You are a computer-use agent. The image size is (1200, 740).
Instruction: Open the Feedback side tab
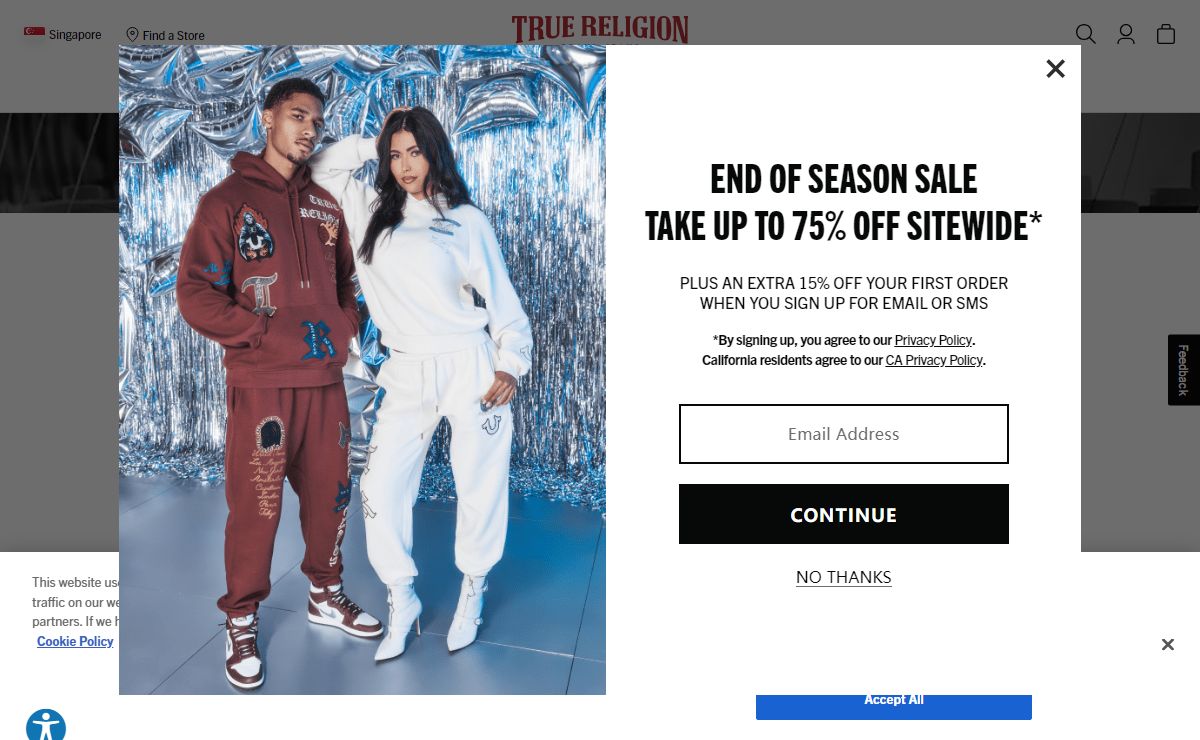pos(1184,370)
